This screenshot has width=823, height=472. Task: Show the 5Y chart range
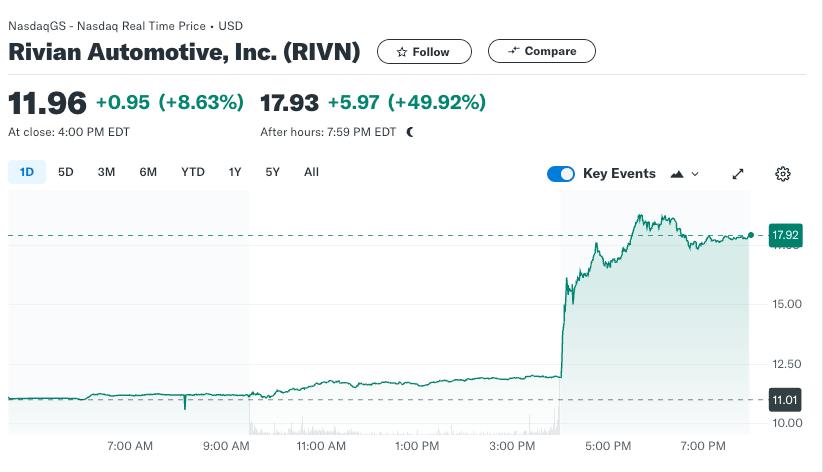click(x=272, y=172)
